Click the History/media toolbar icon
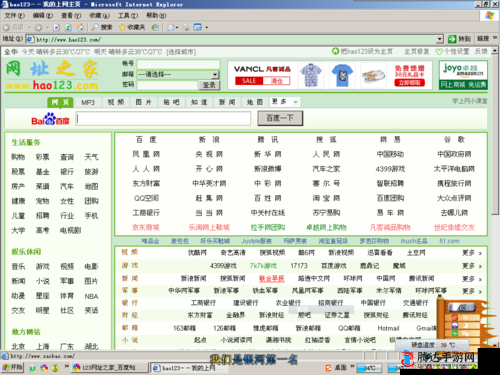500x375 pixels. (x=155, y=27)
